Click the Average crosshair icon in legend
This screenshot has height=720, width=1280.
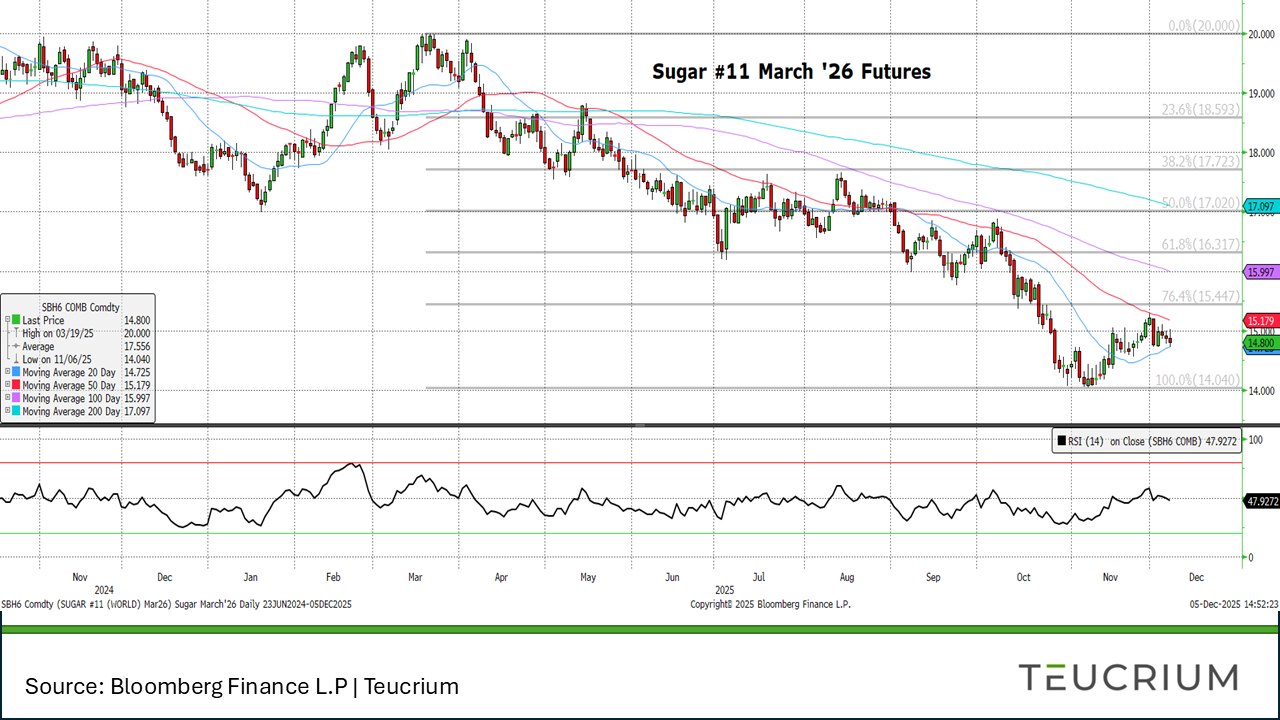pos(16,347)
